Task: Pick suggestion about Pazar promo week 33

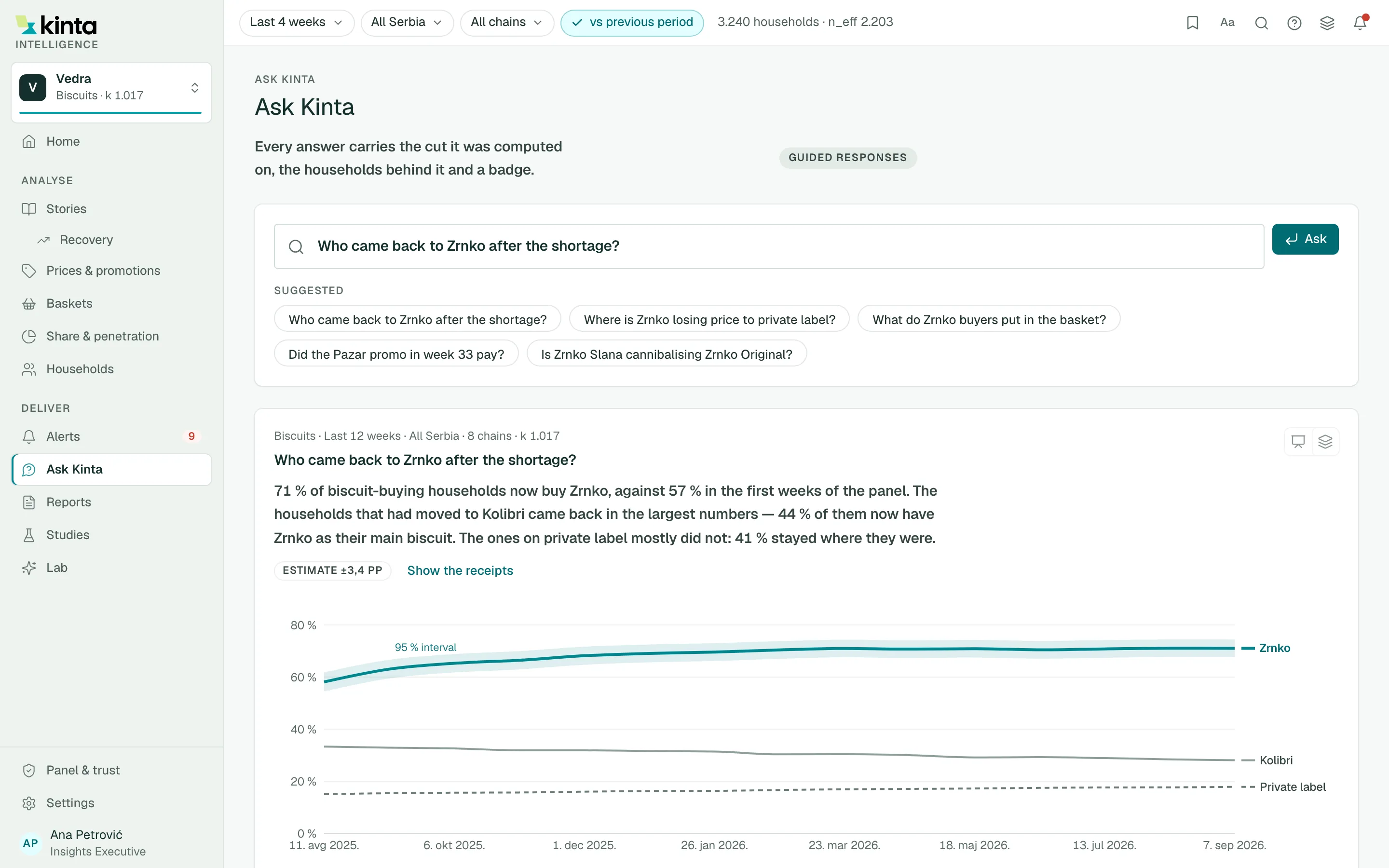Action: [396, 353]
